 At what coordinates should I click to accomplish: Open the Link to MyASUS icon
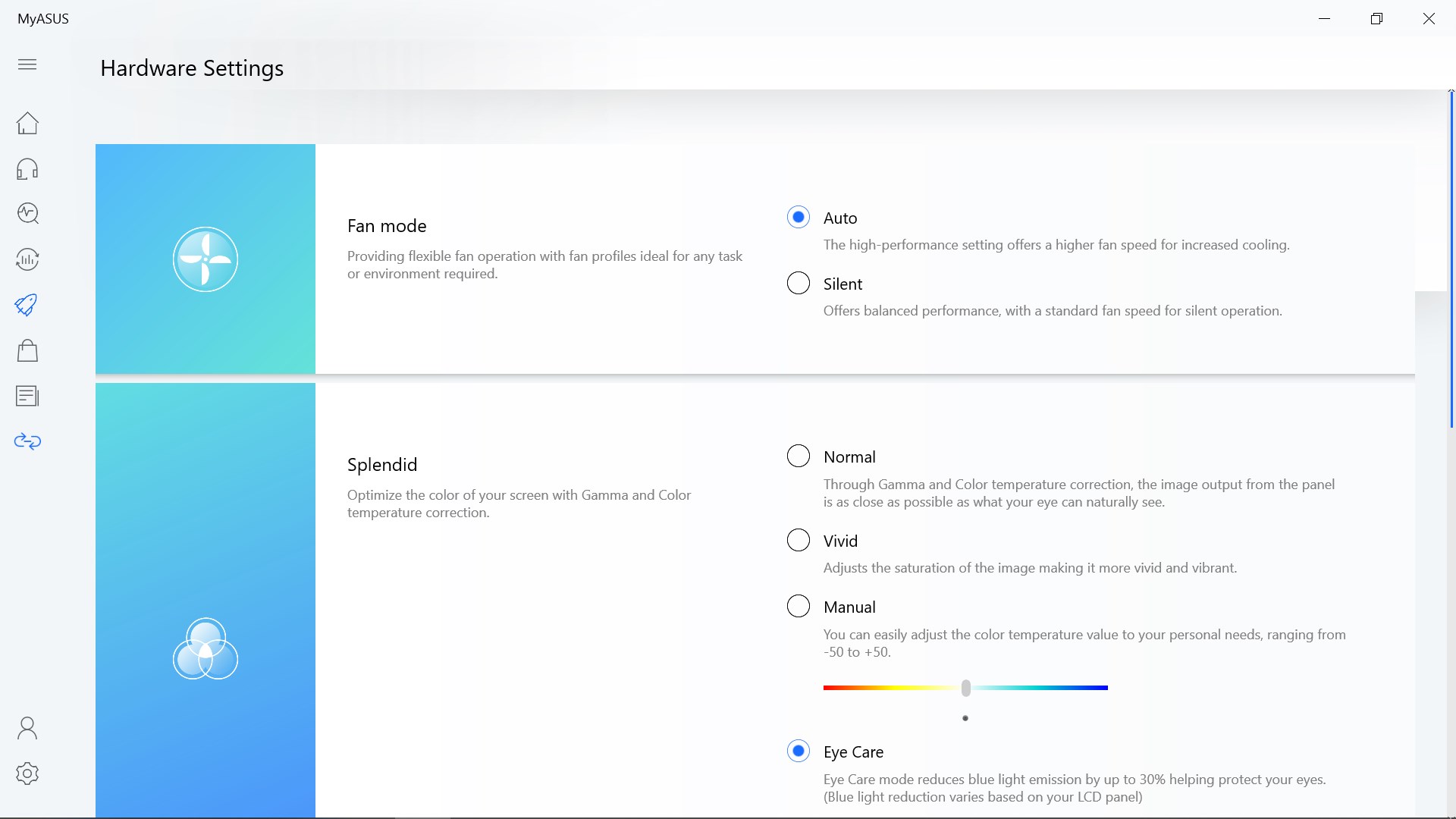27,441
